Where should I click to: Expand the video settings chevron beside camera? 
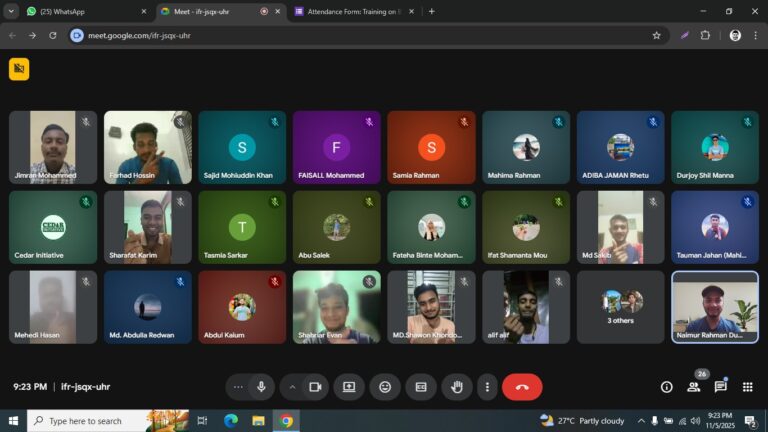(292, 387)
